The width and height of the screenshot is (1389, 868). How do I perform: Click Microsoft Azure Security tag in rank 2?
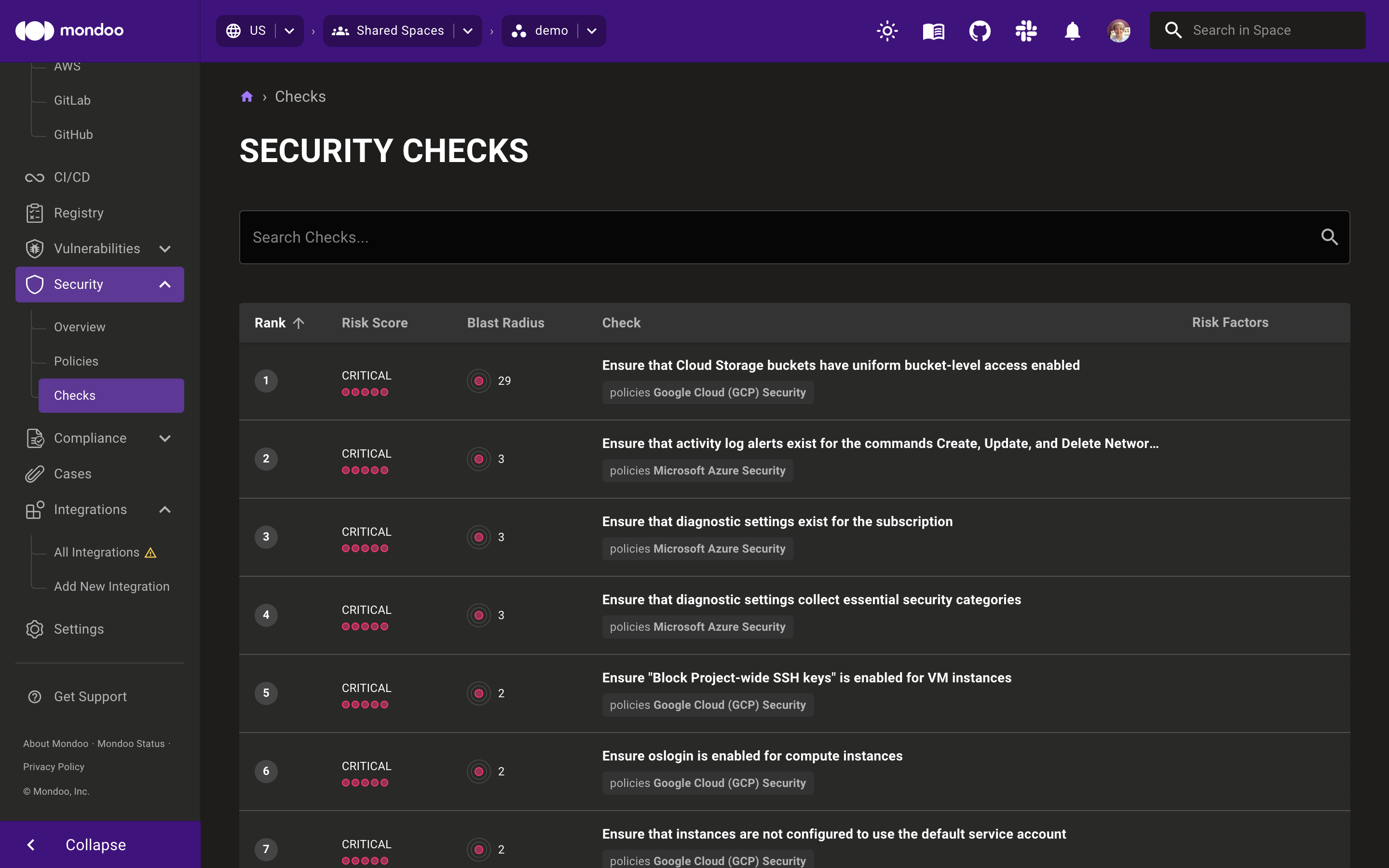[x=697, y=471]
